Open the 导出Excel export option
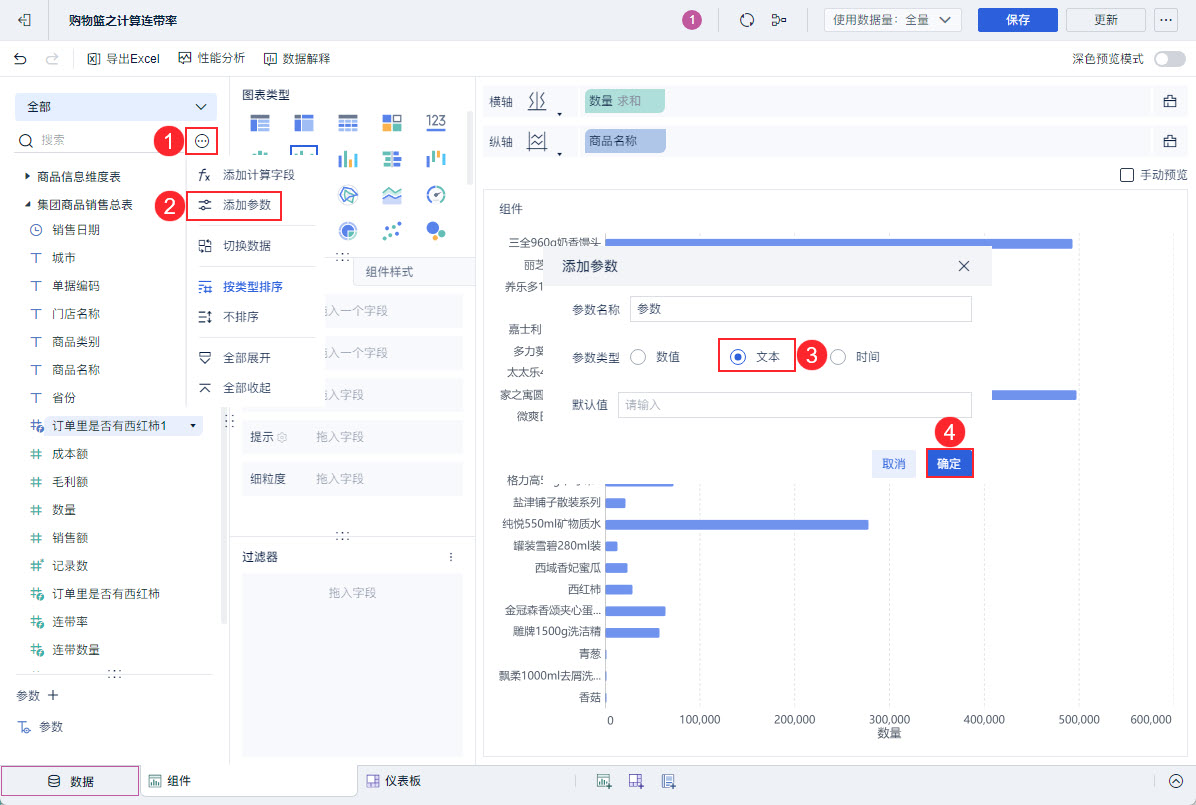This screenshot has width=1196, height=805. [x=124, y=59]
